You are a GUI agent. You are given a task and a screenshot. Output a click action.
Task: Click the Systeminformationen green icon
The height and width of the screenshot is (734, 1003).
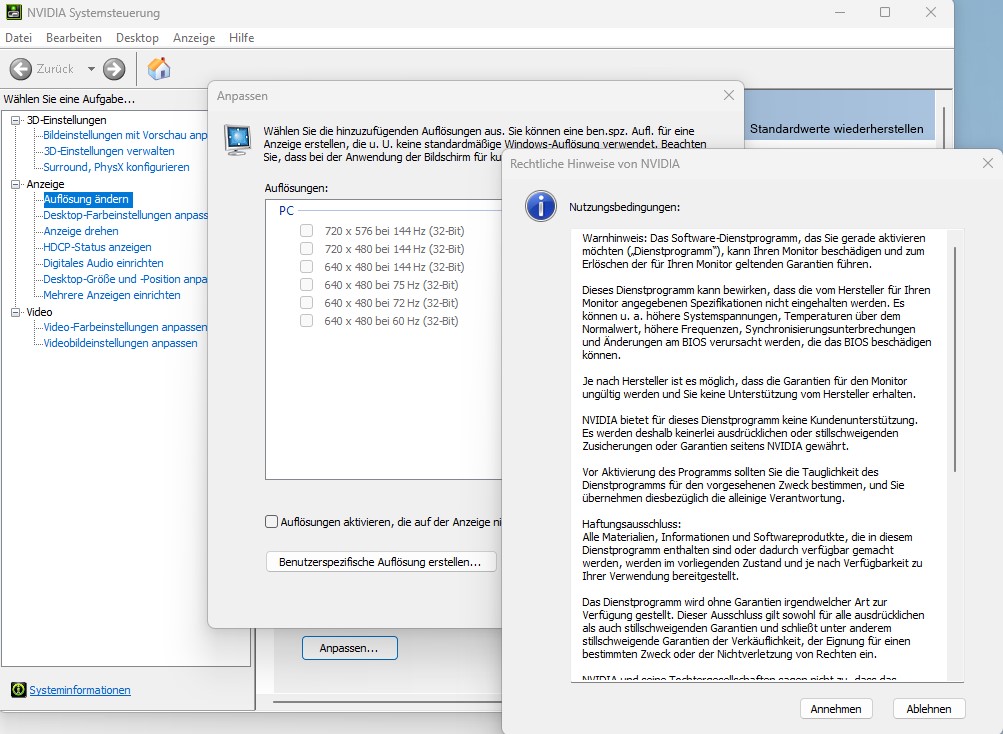[x=19, y=689]
